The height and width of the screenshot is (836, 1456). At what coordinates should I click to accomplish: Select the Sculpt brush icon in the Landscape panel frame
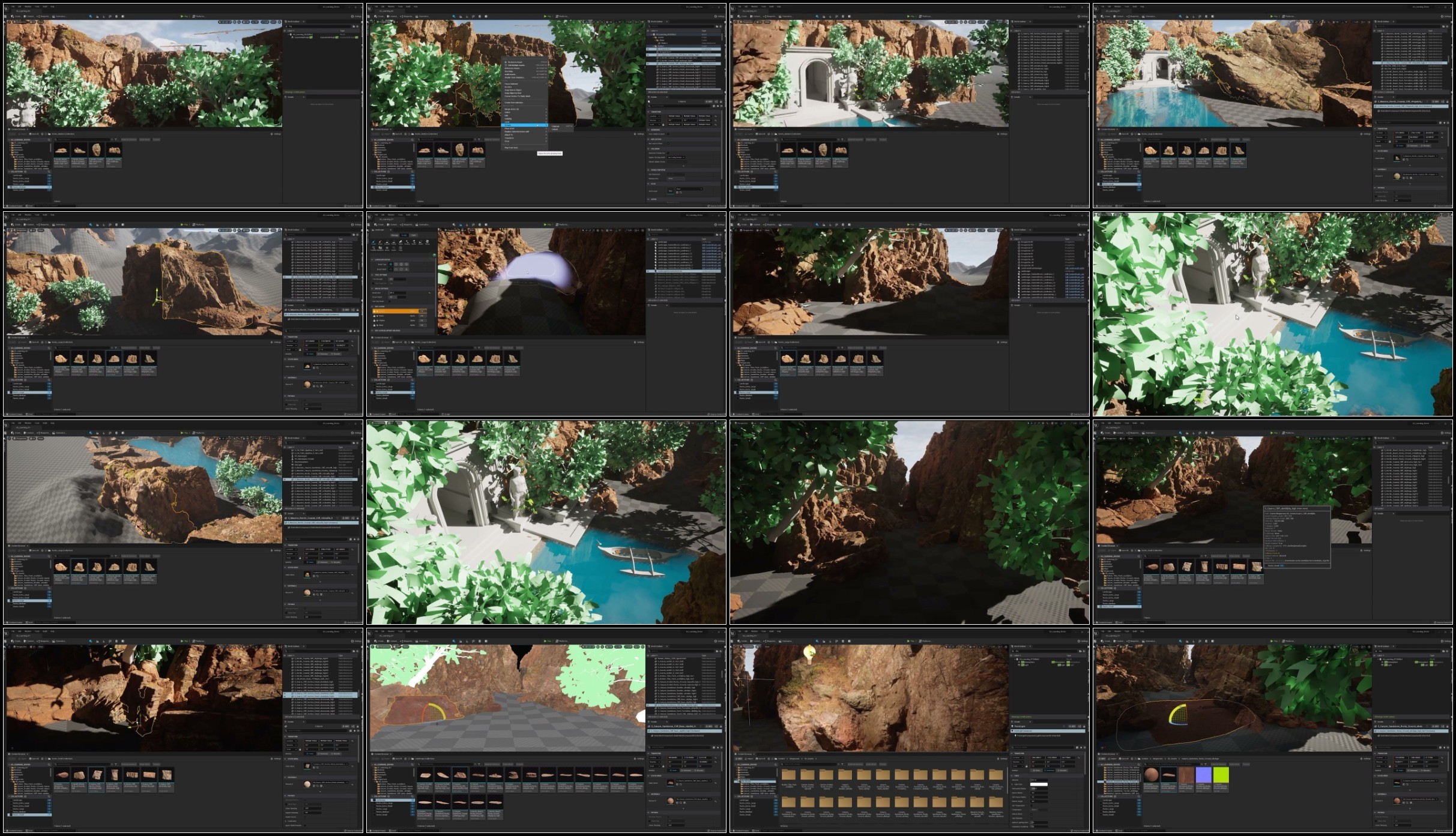[x=373, y=242]
